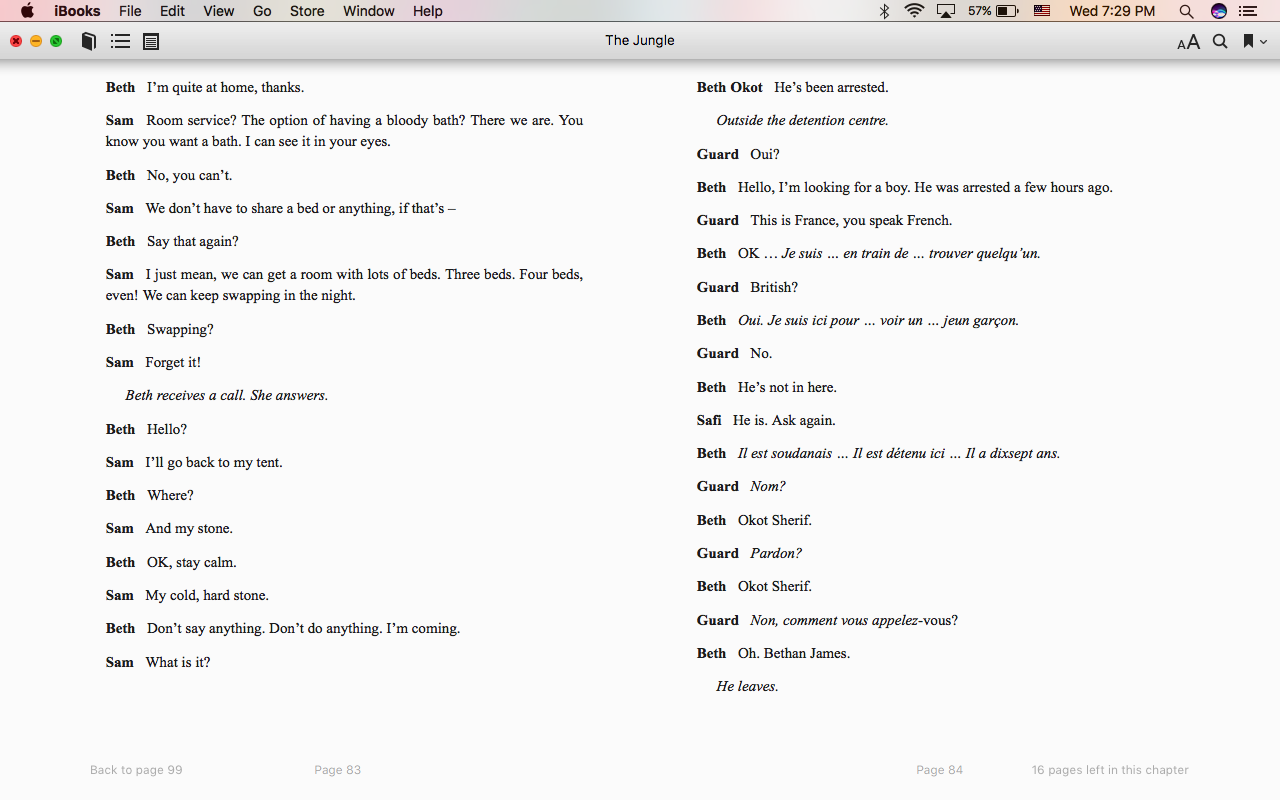Click the line 'British?'
Screen dimensions: 1280x800
pos(774,288)
